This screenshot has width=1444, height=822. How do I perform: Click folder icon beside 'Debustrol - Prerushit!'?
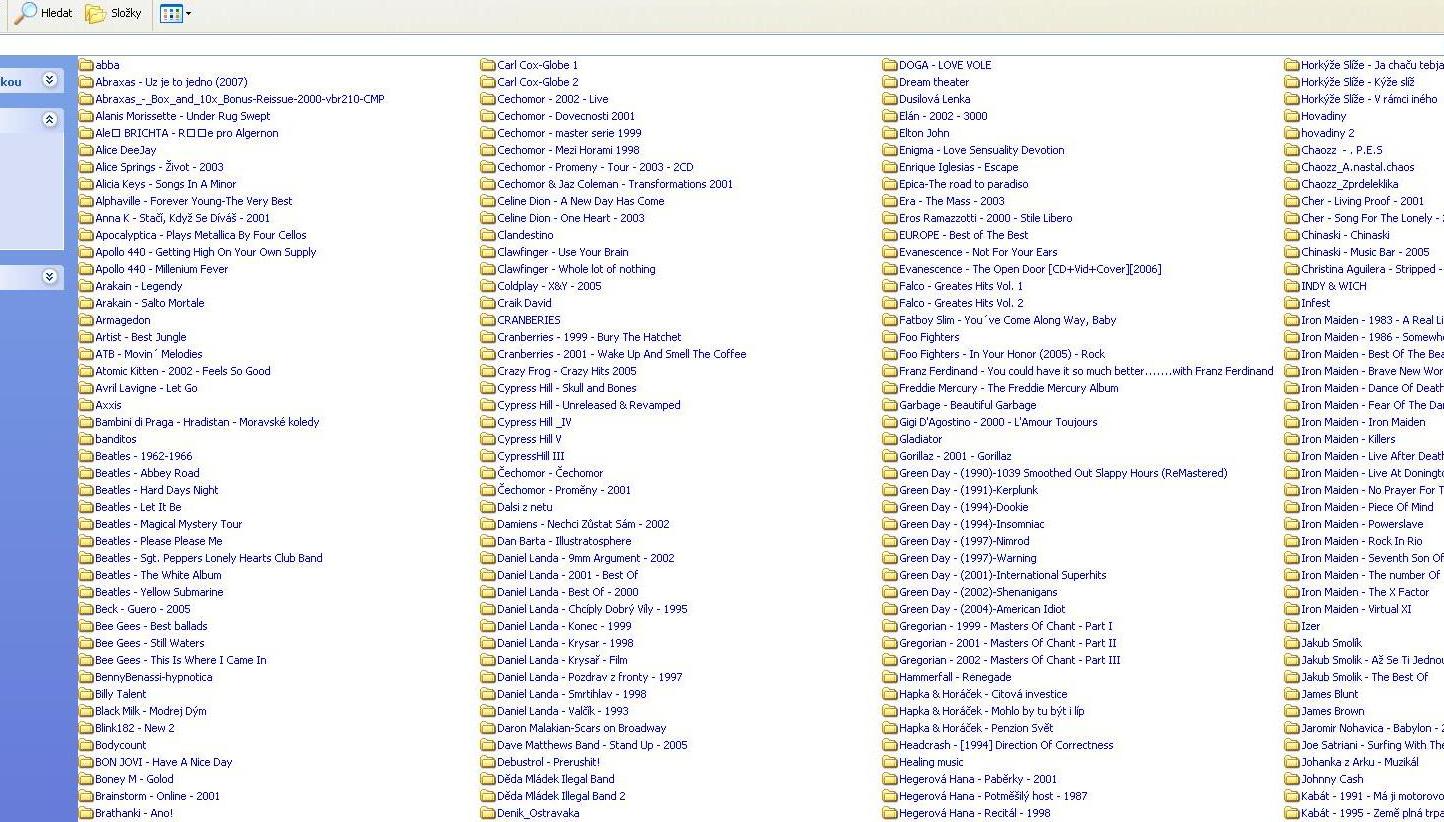[488, 762]
